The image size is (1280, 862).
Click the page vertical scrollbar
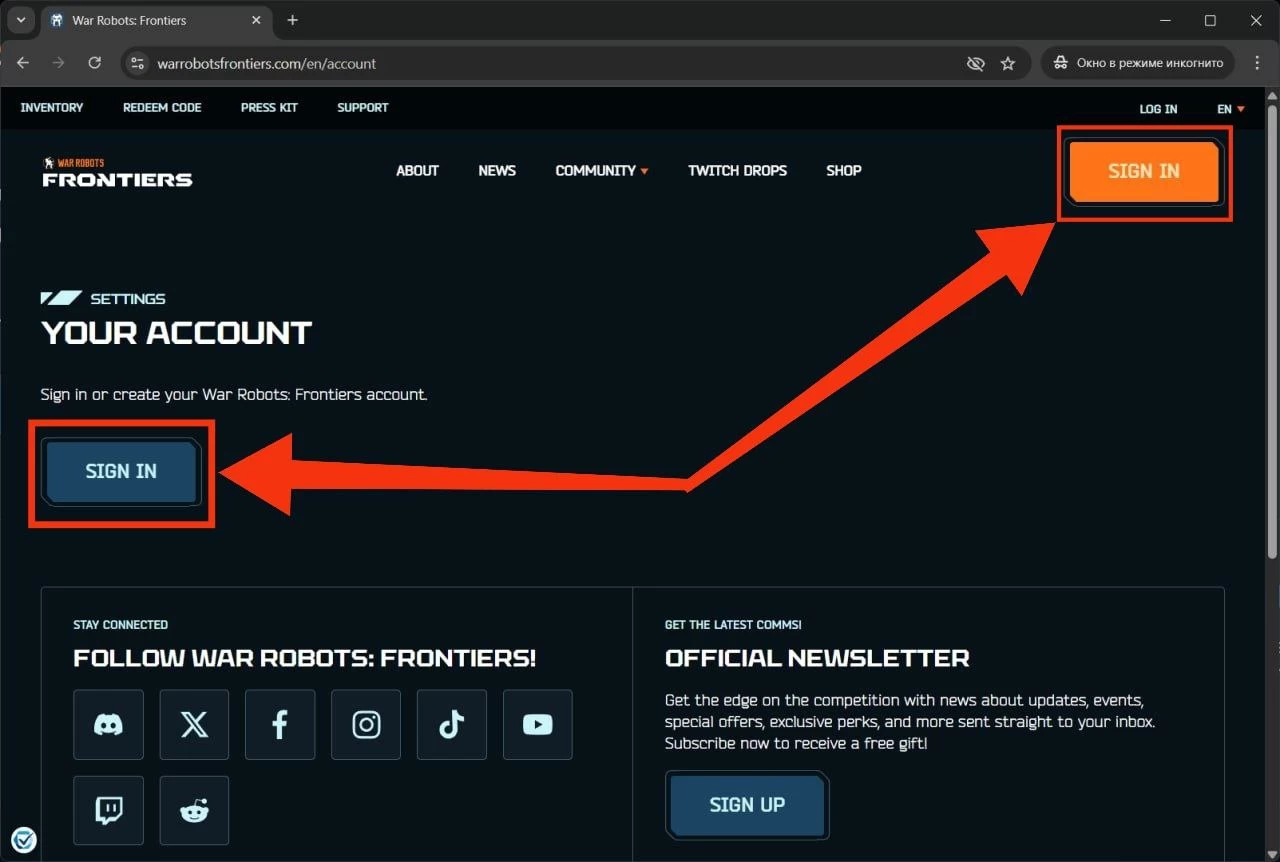click(1272, 330)
